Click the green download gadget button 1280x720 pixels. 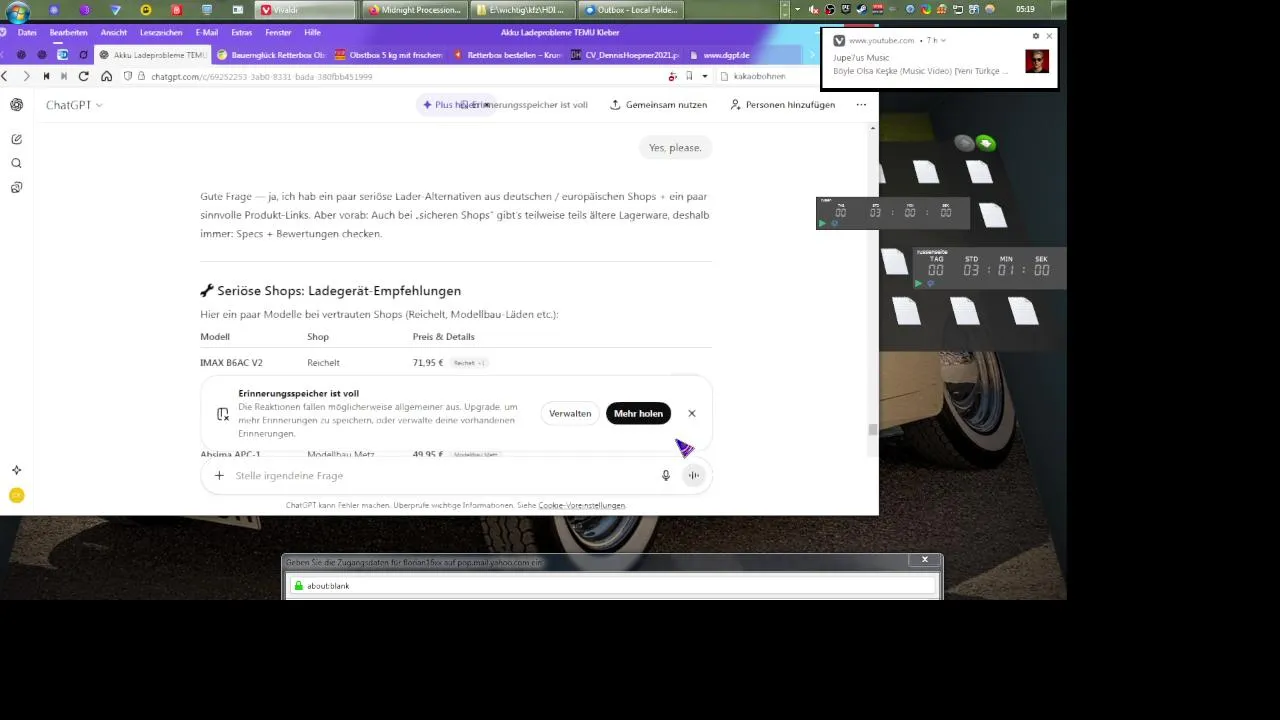point(986,143)
